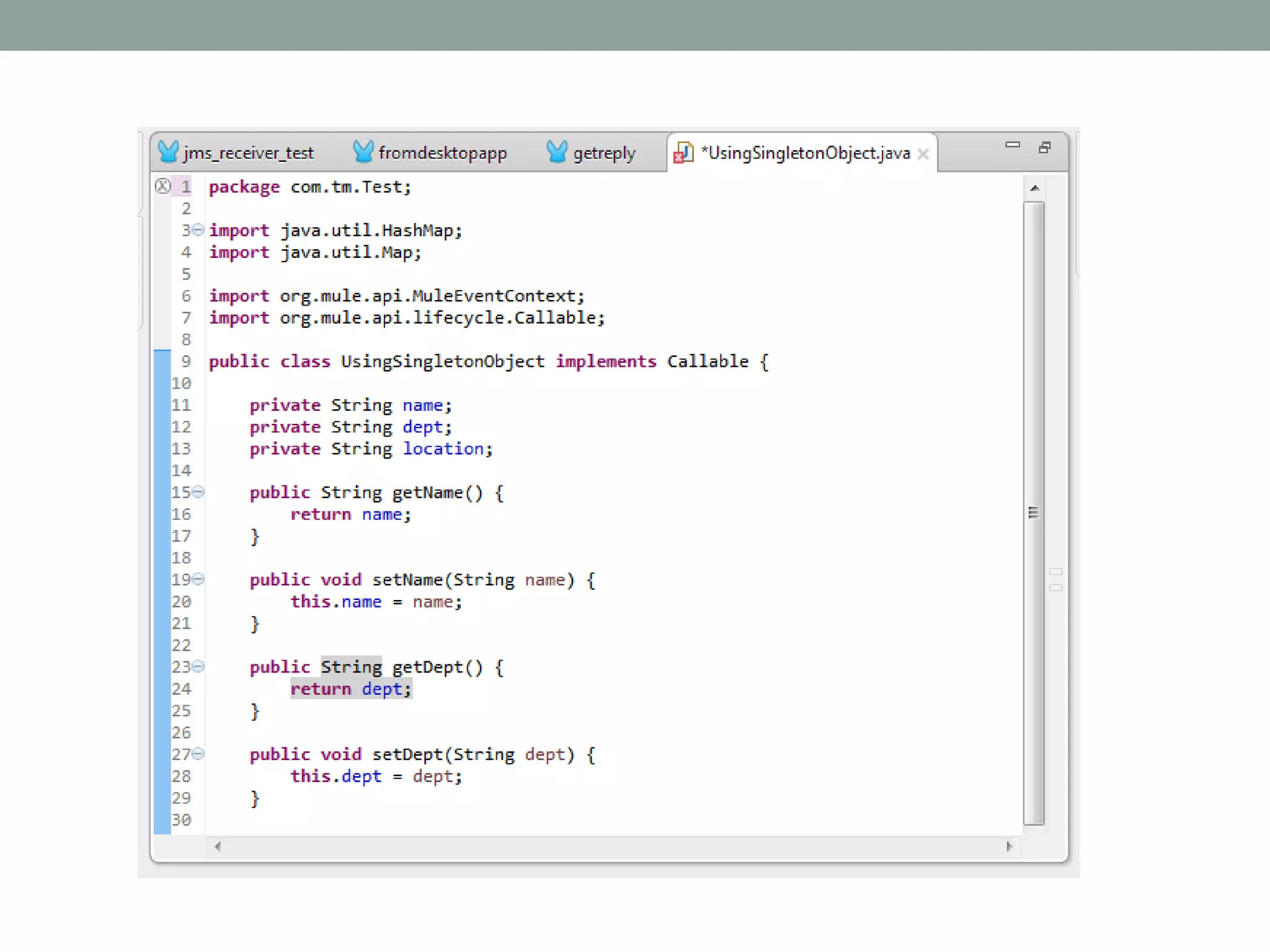Click the horizontal scrollbar right arrow

1009,847
